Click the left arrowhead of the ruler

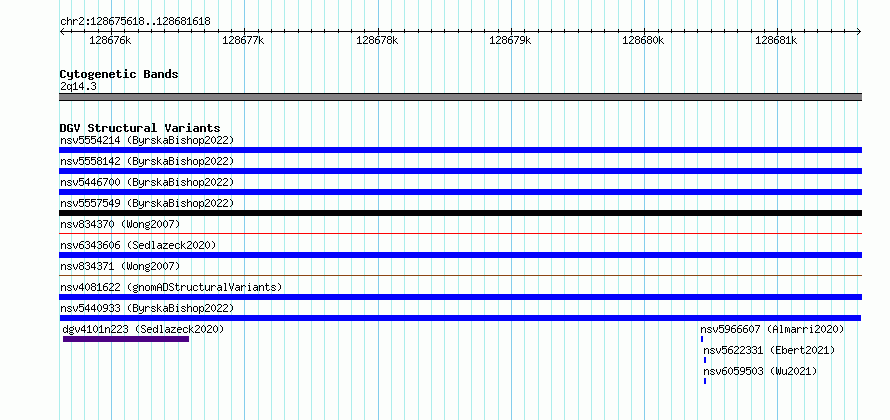(x=62, y=31)
